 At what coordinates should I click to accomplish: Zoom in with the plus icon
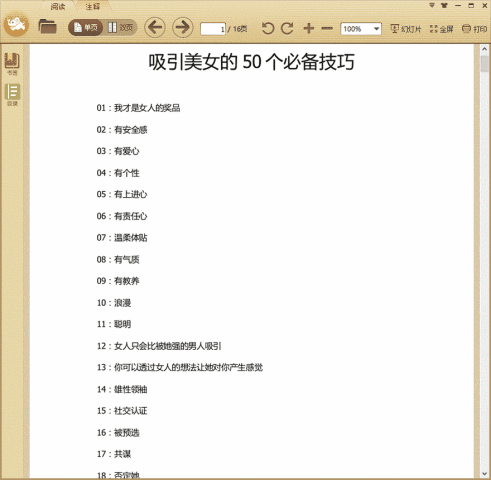(309, 28)
